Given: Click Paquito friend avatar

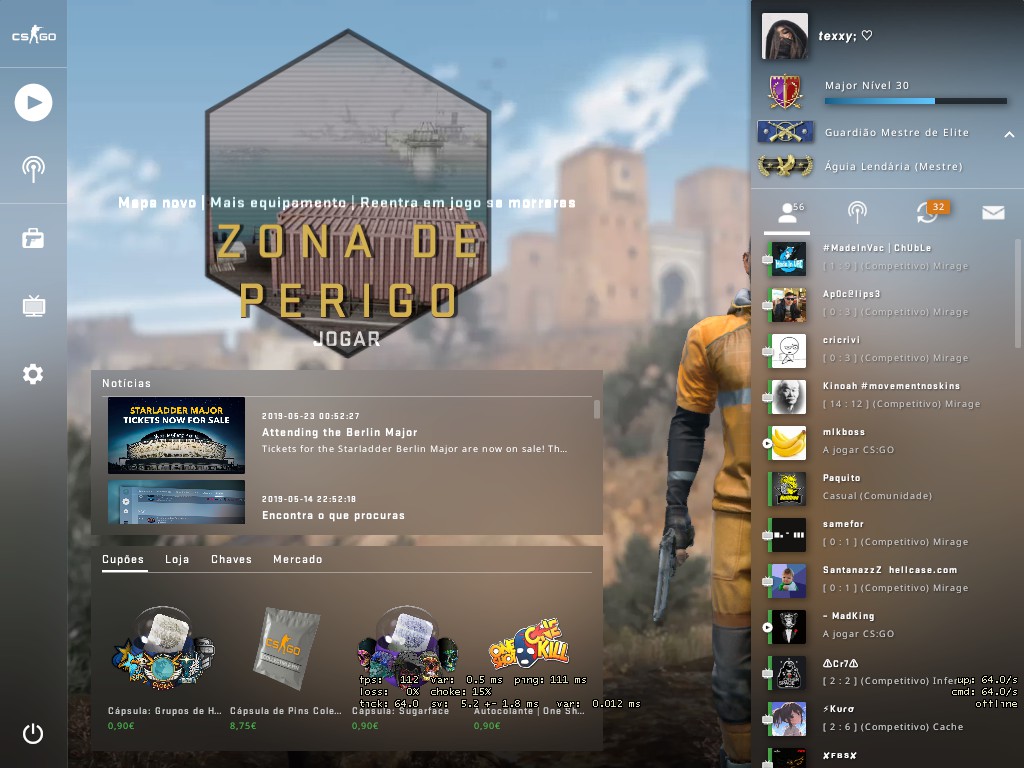Looking at the screenshot, I should 788,488.
